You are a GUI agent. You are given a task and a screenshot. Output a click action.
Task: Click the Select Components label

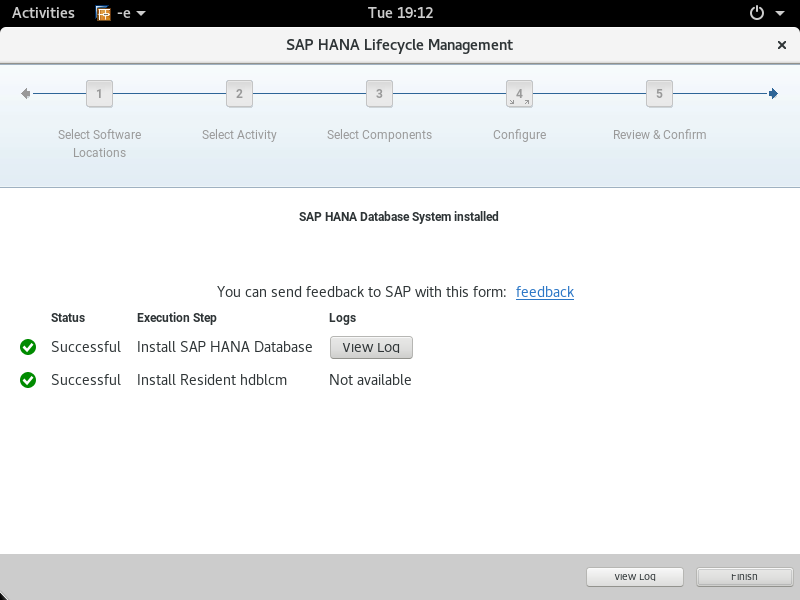pos(380,135)
